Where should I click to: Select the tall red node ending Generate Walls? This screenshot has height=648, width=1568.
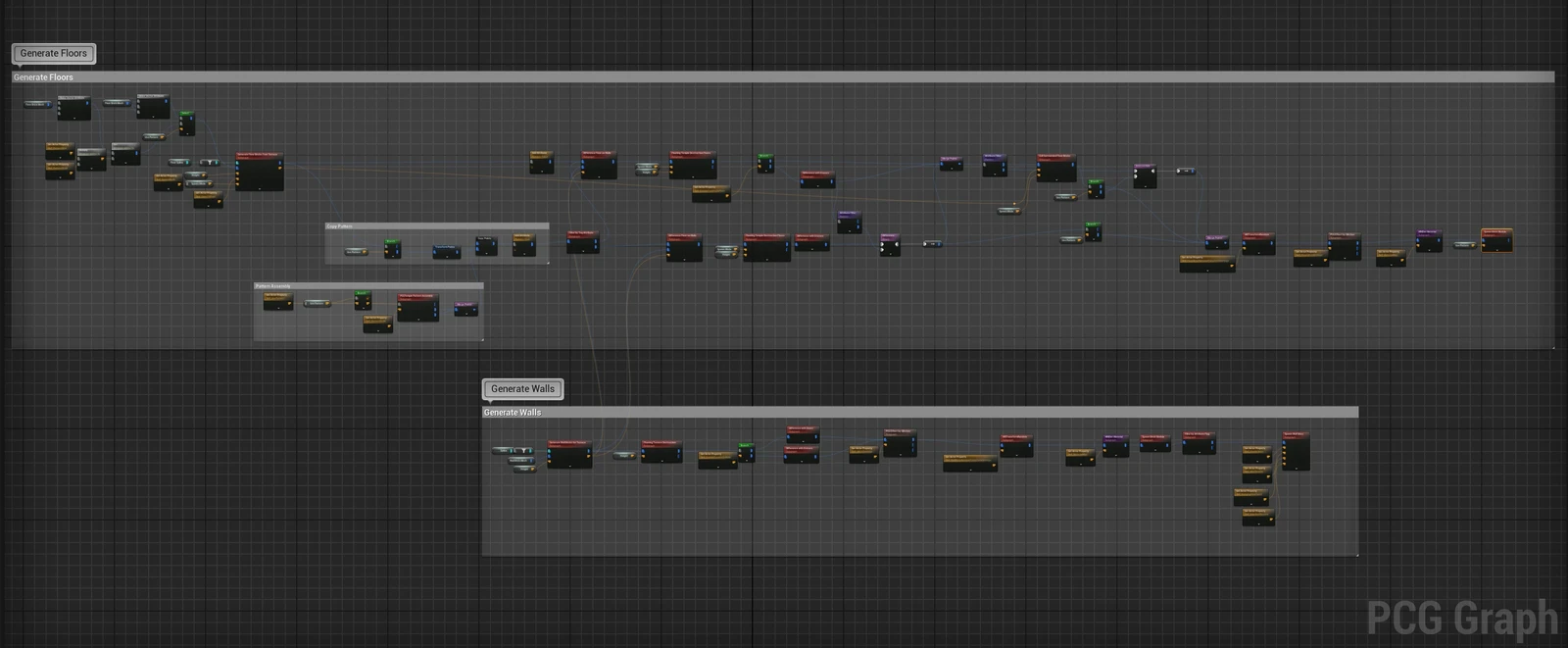click(x=1297, y=451)
